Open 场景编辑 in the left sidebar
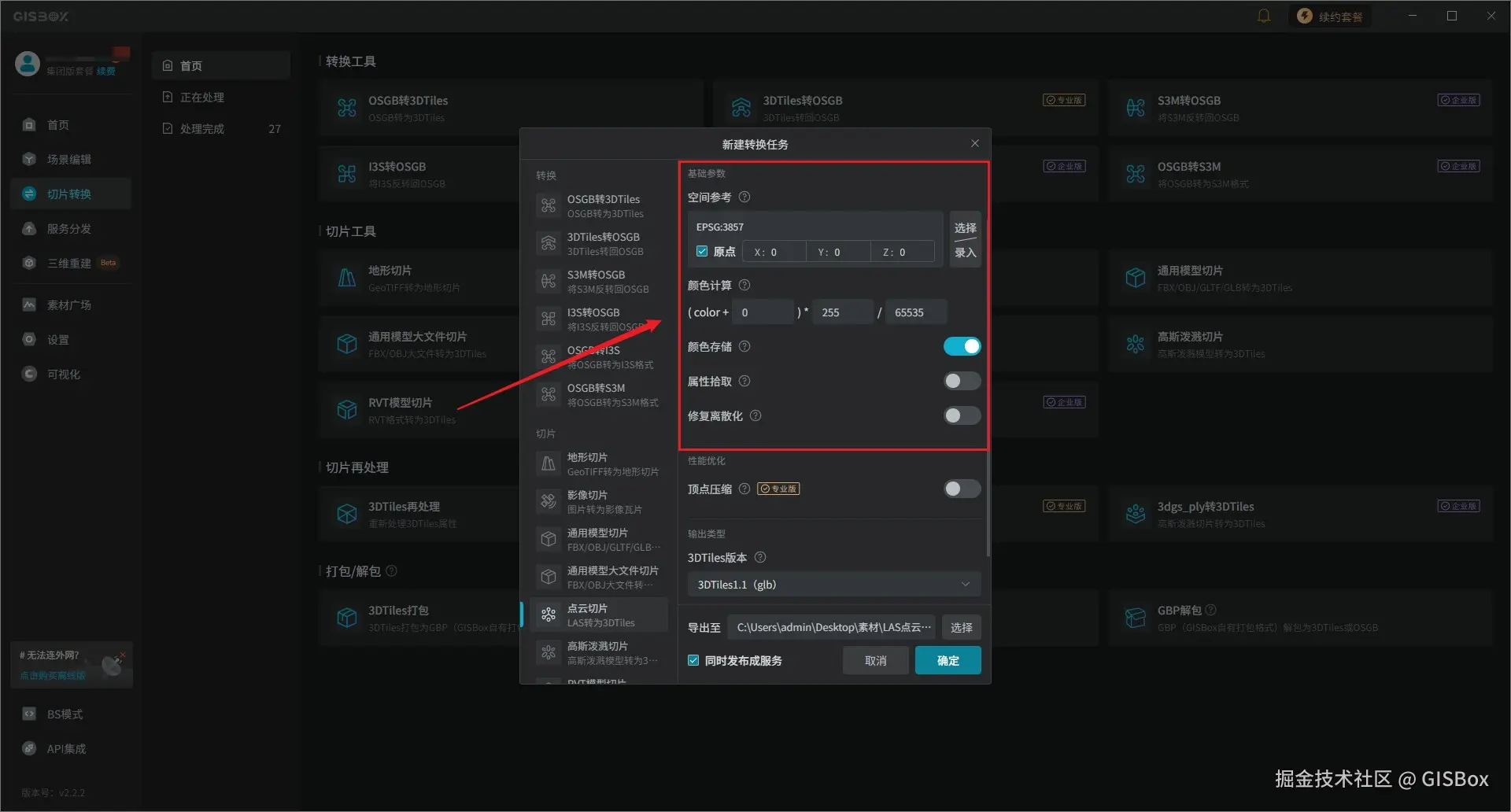 (71, 159)
